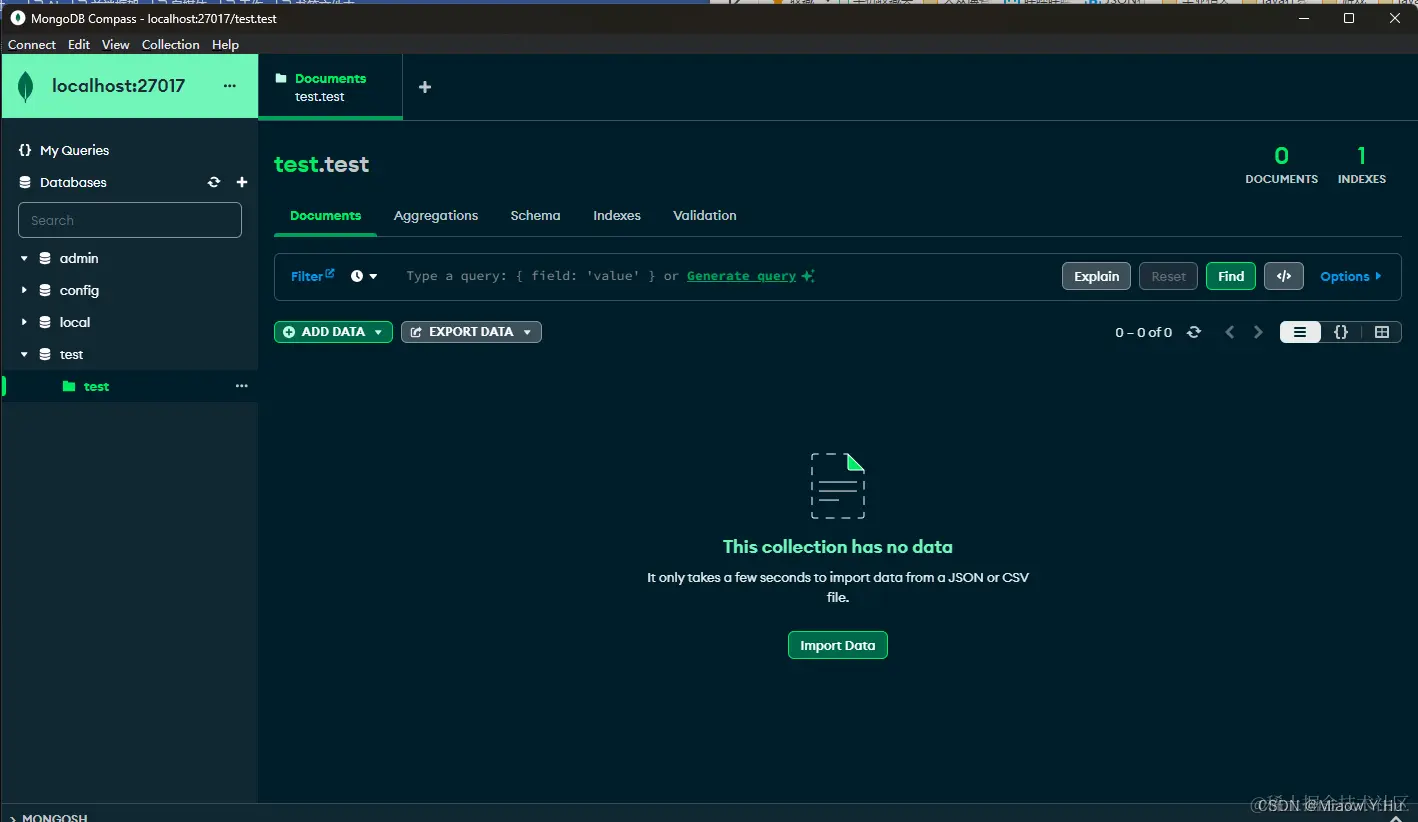Export query to language code icon
The image size is (1418, 822).
1284,276
